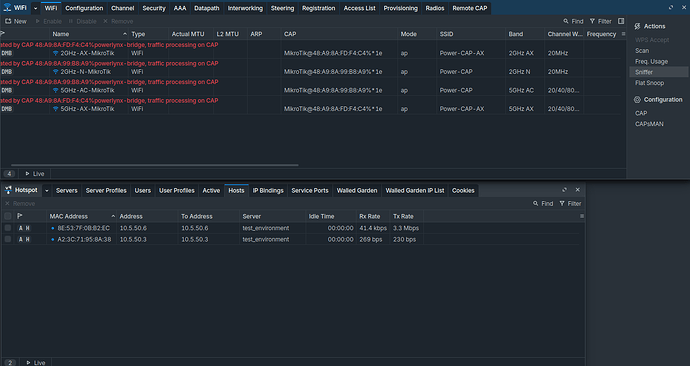Viewport: 690px width, 366px height.
Task: Sort Hotspot hosts by MAC Address
Action: pyautogui.click(x=81, y=216)
